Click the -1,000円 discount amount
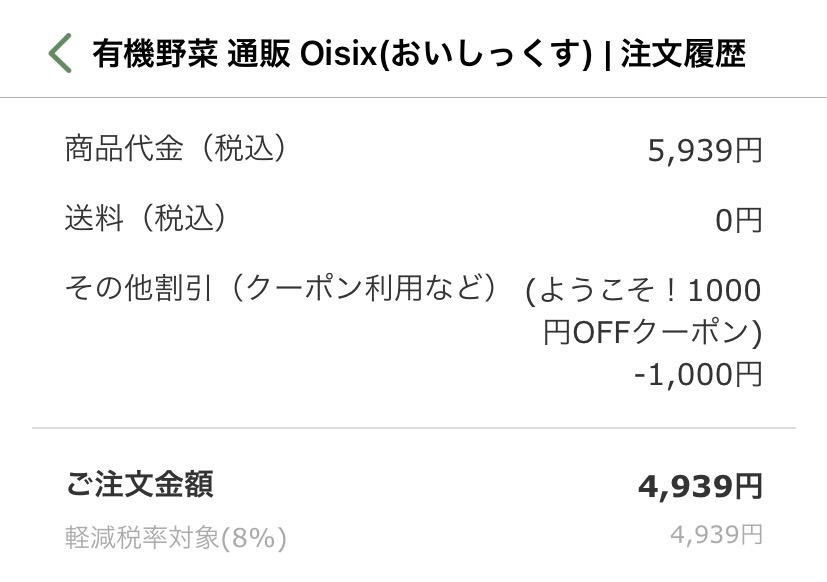The image size is (827, 582). tap(699, 373)
